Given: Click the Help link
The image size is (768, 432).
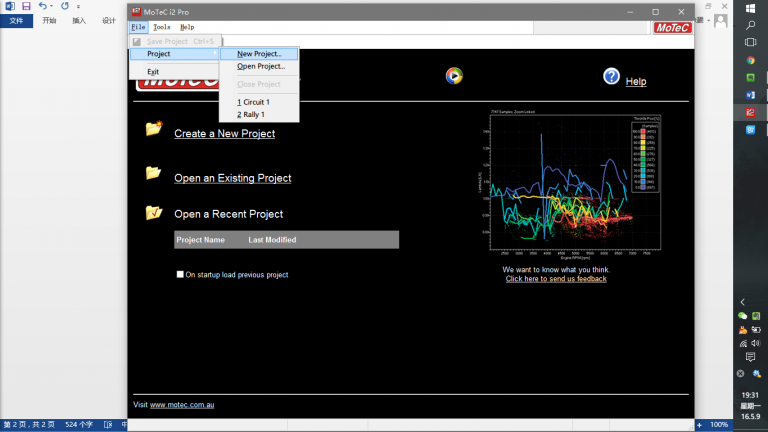Looking at the screenshot, I should tap(636, 81).
